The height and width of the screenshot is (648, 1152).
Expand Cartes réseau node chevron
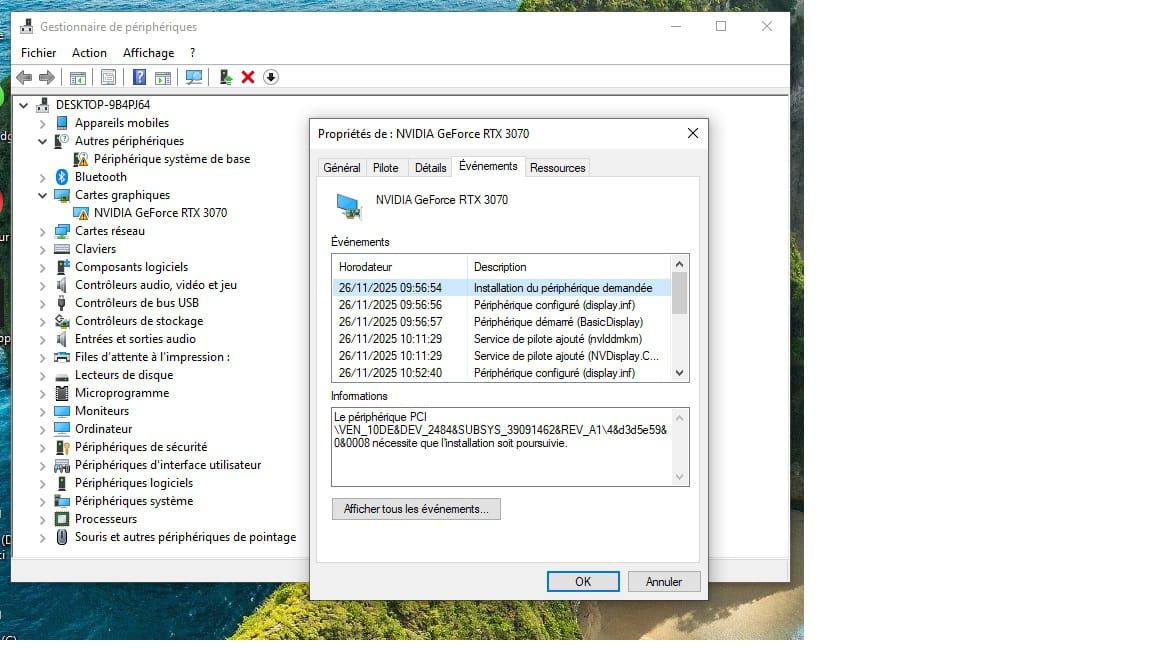43,231
